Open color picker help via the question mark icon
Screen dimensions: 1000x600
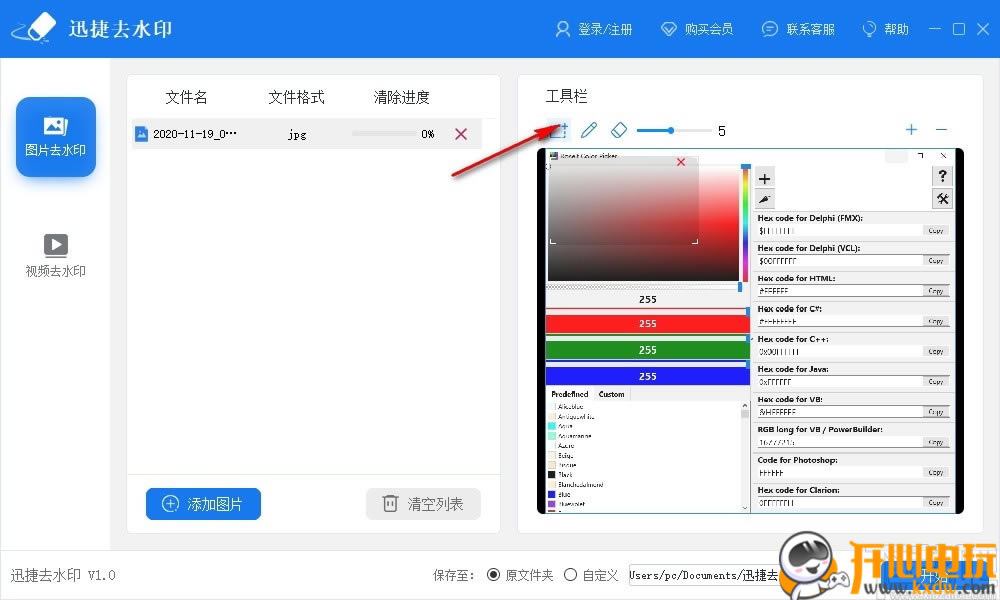[942, 177]
